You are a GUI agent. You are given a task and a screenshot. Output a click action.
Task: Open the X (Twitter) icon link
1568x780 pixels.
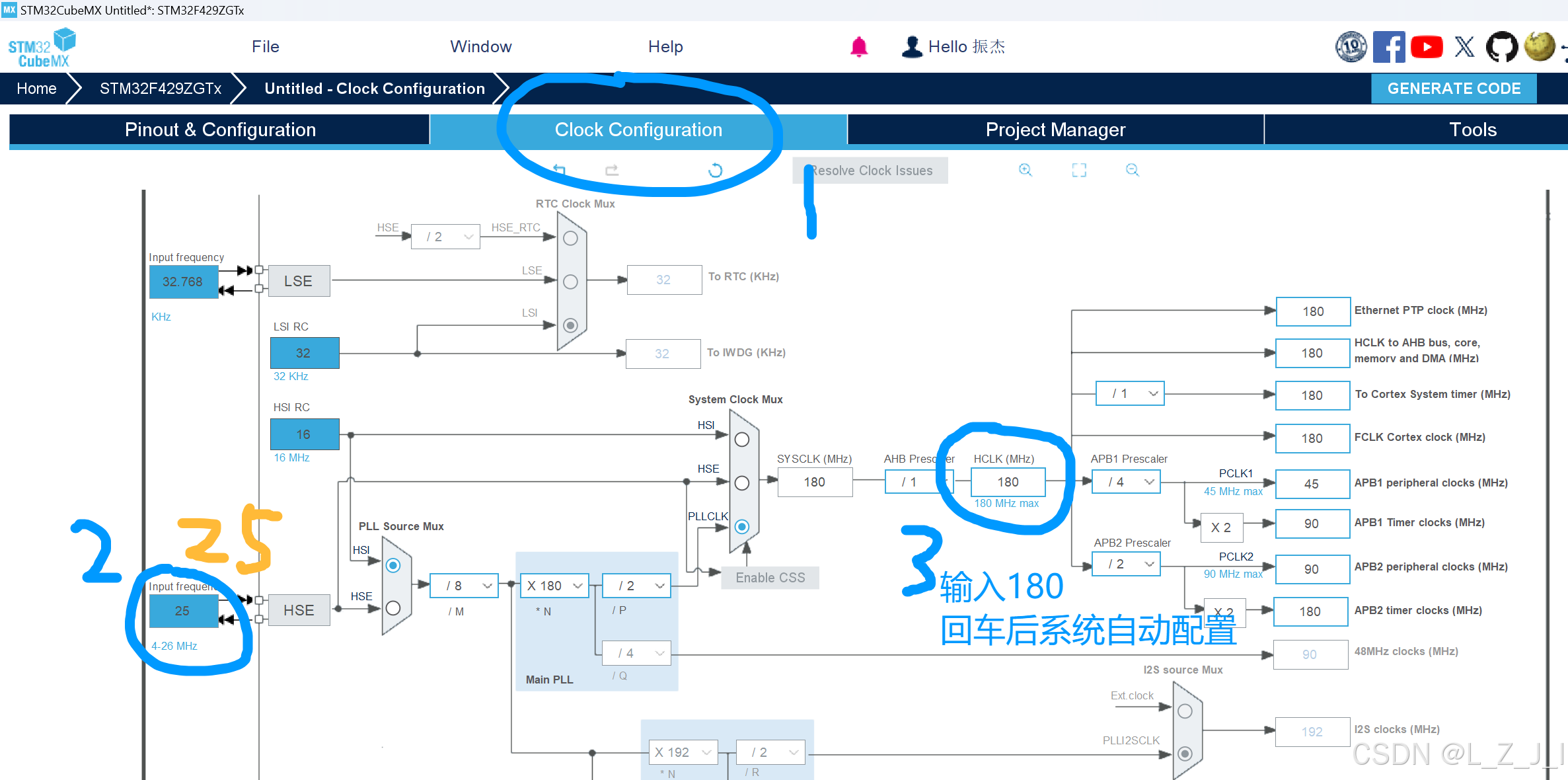1464,47
